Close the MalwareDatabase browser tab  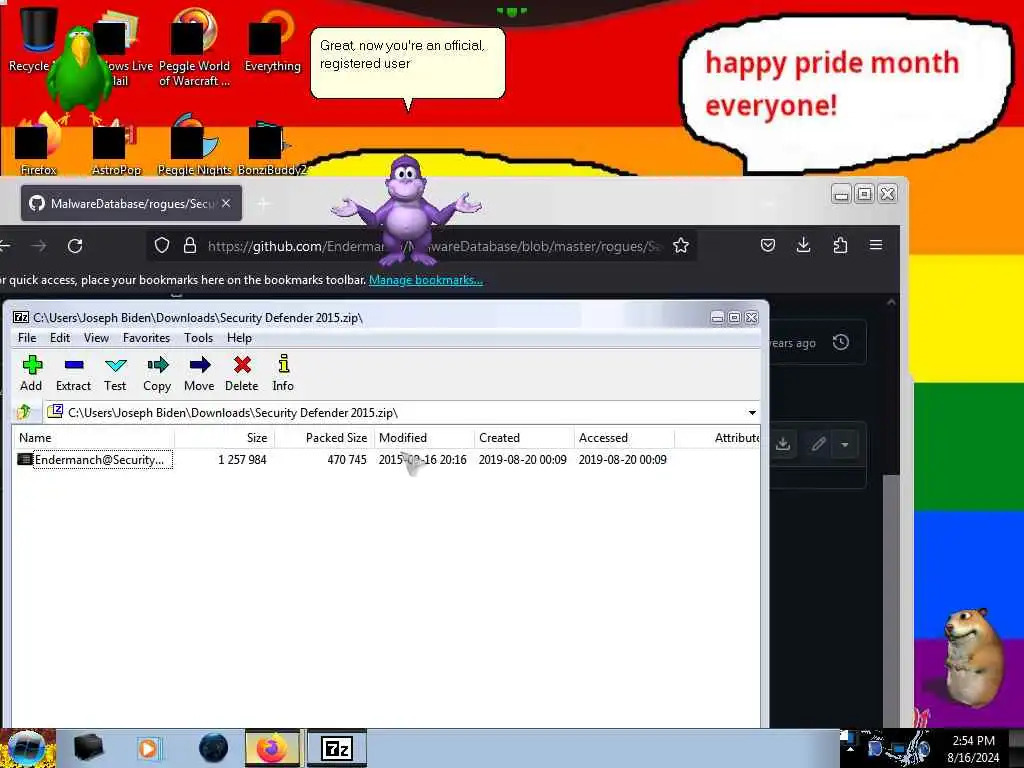coord(226,203)
